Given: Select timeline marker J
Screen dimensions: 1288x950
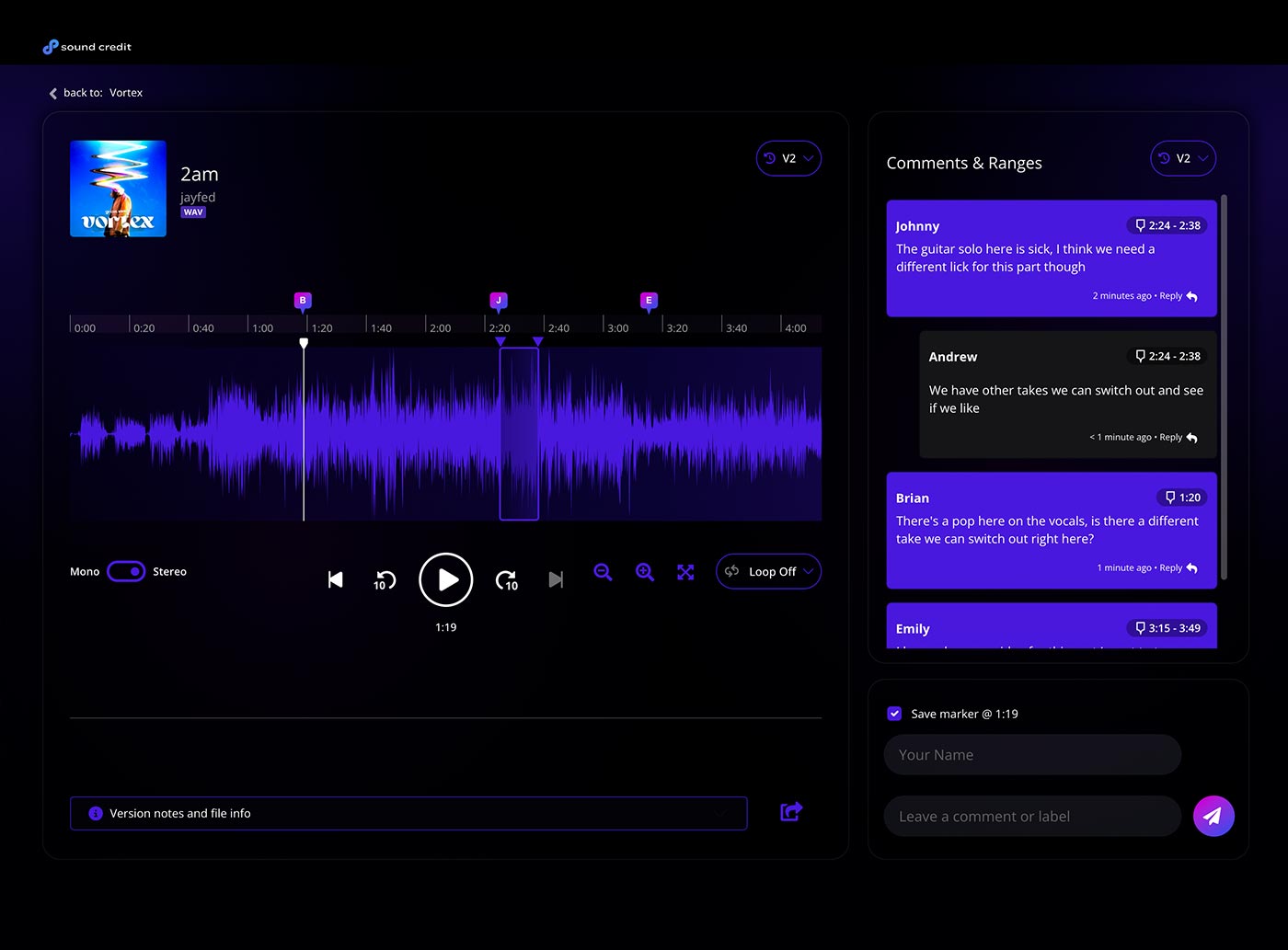Looking at the screenshot, I should pyautogui.click(x=499, y=301).
